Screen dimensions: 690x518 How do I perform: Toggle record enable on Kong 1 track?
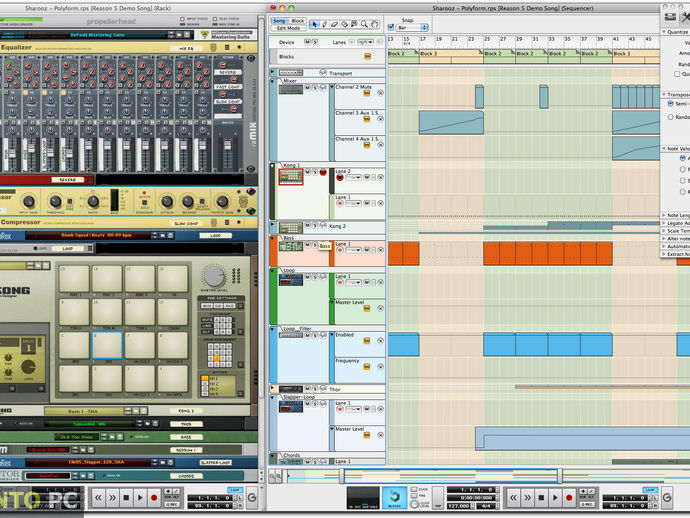tap(323, 172)
